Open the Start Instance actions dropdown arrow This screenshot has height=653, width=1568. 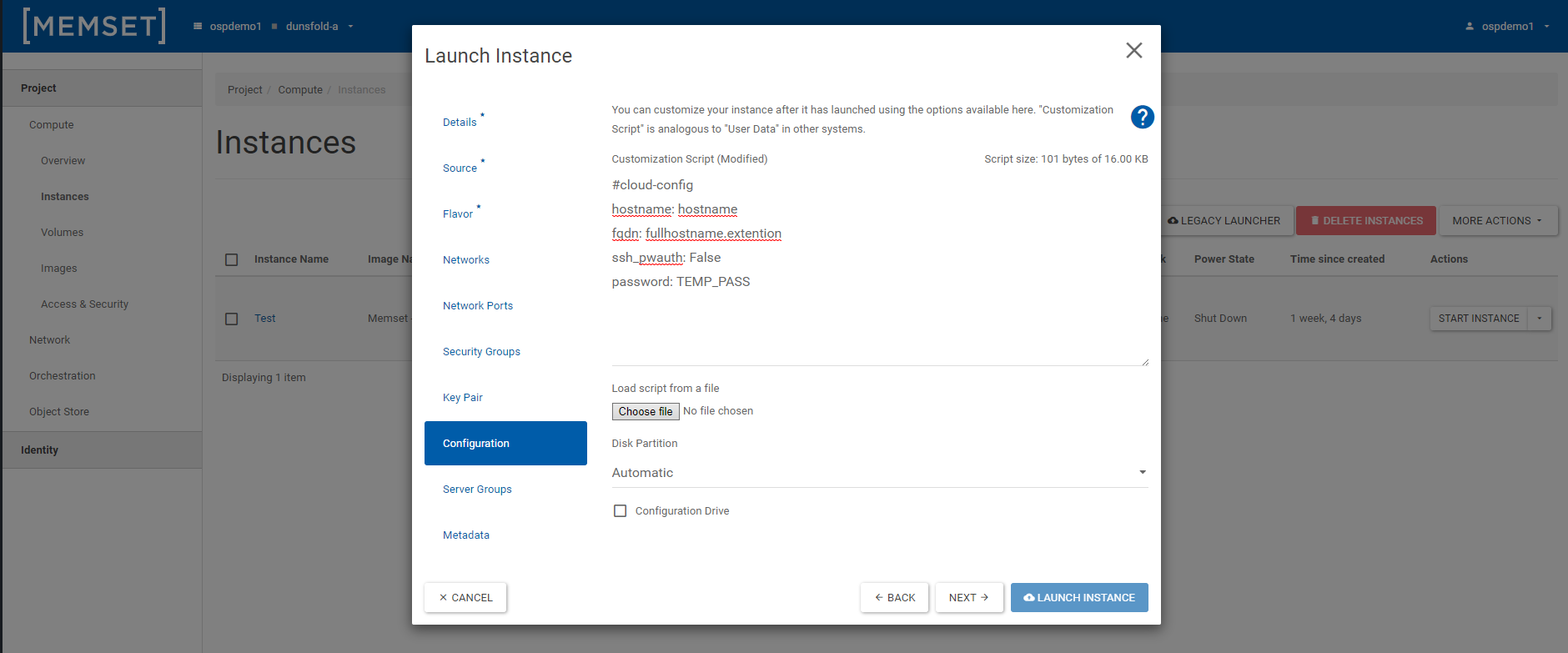tap(1540, 319)
